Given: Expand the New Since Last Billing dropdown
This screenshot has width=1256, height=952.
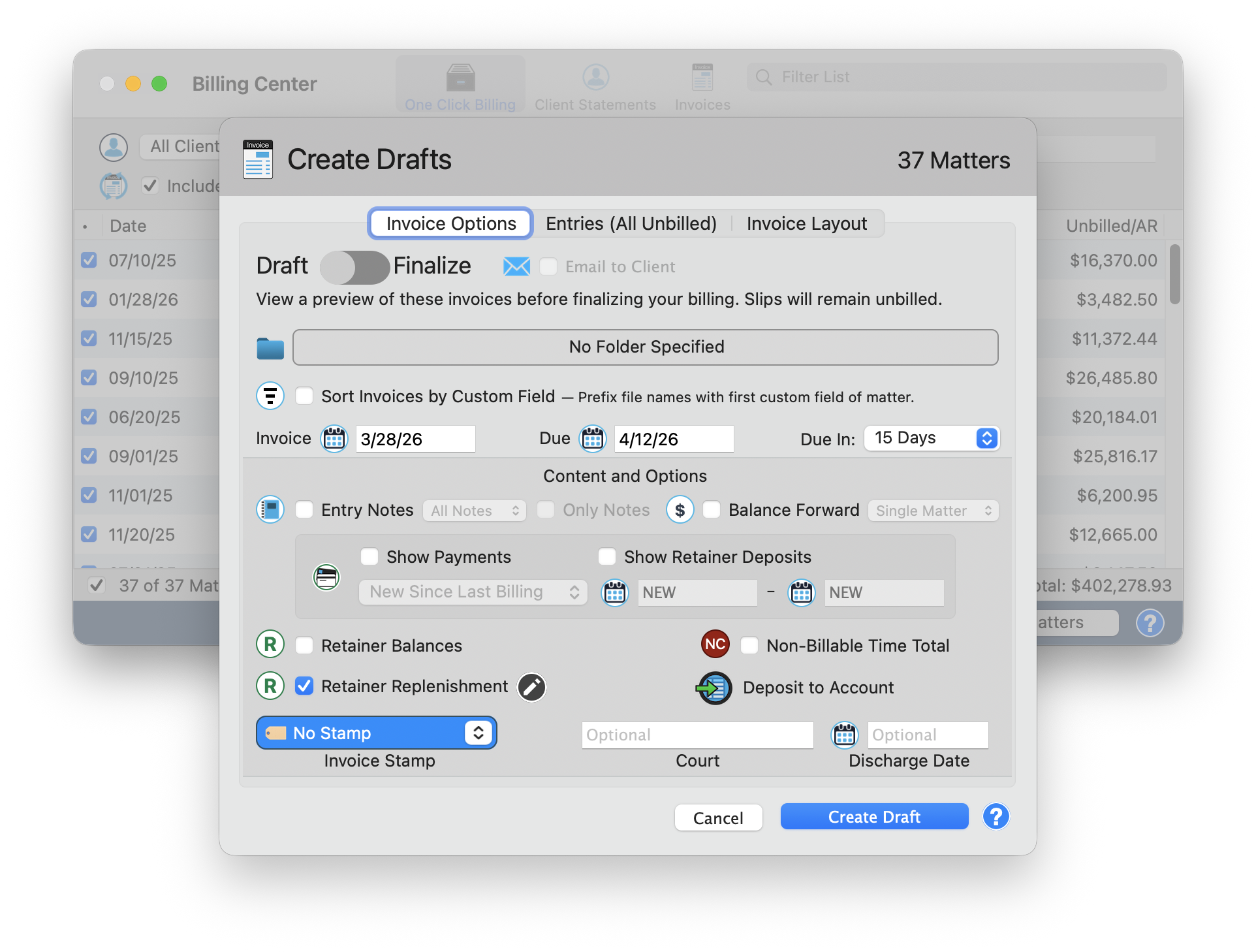Looking at the screenshot, I should (473, 592).
